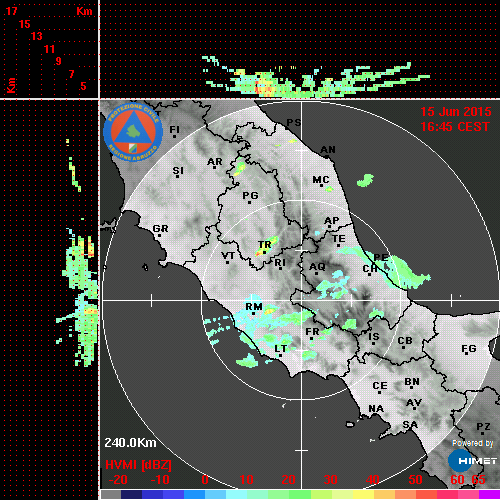The height and width of the screenshot is (500, 500).
Task: Select the AQ city label
Action: coord(317,267)
